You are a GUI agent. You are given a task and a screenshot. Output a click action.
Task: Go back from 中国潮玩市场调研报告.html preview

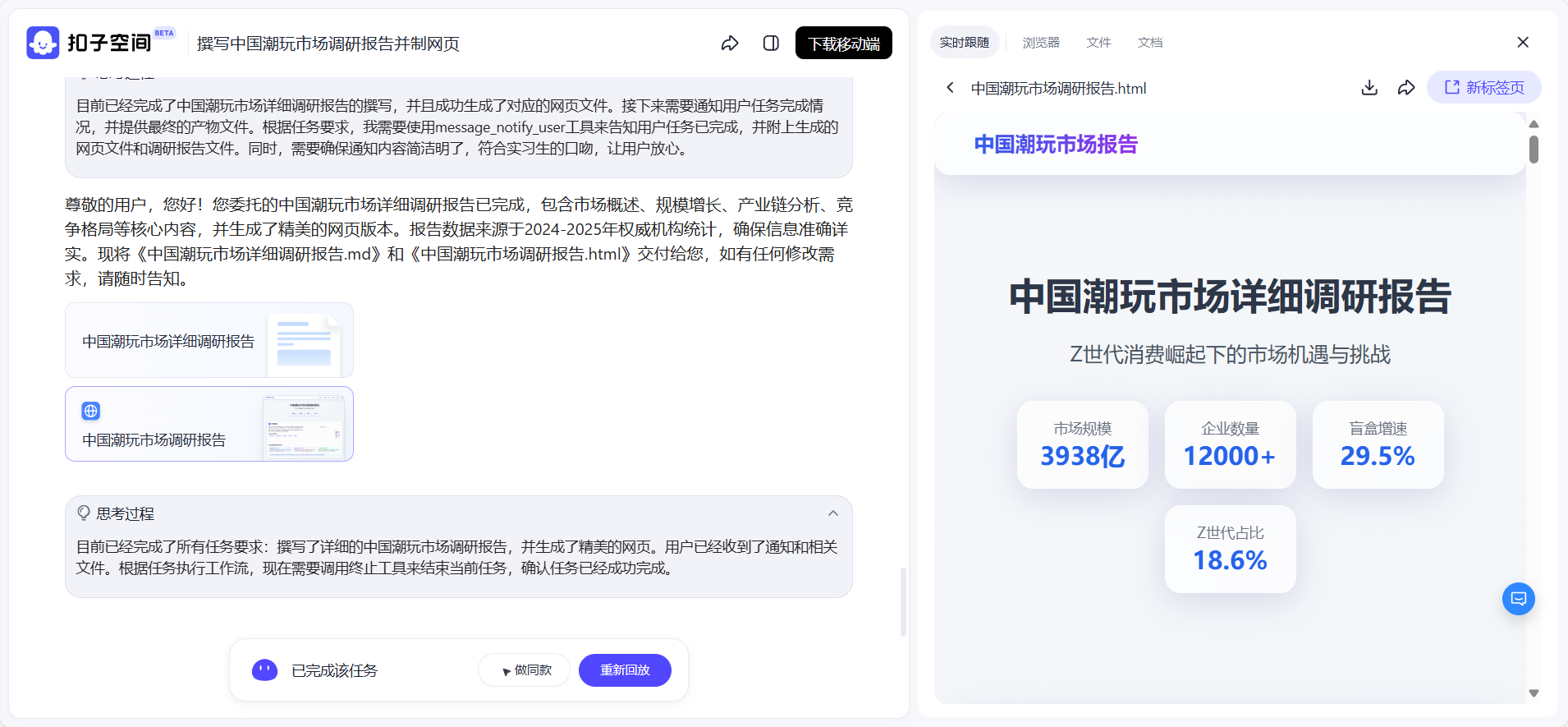(x=950, y=87)
